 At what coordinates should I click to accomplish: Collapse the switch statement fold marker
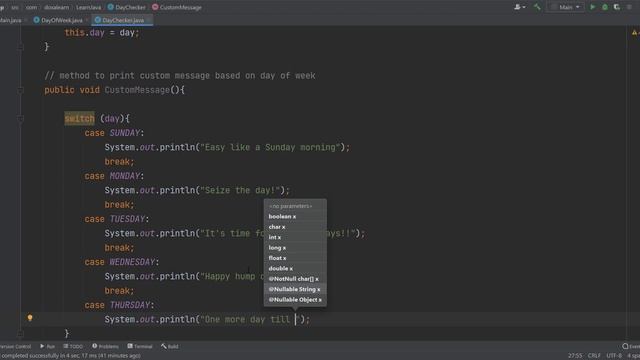[x=20, y=119]
